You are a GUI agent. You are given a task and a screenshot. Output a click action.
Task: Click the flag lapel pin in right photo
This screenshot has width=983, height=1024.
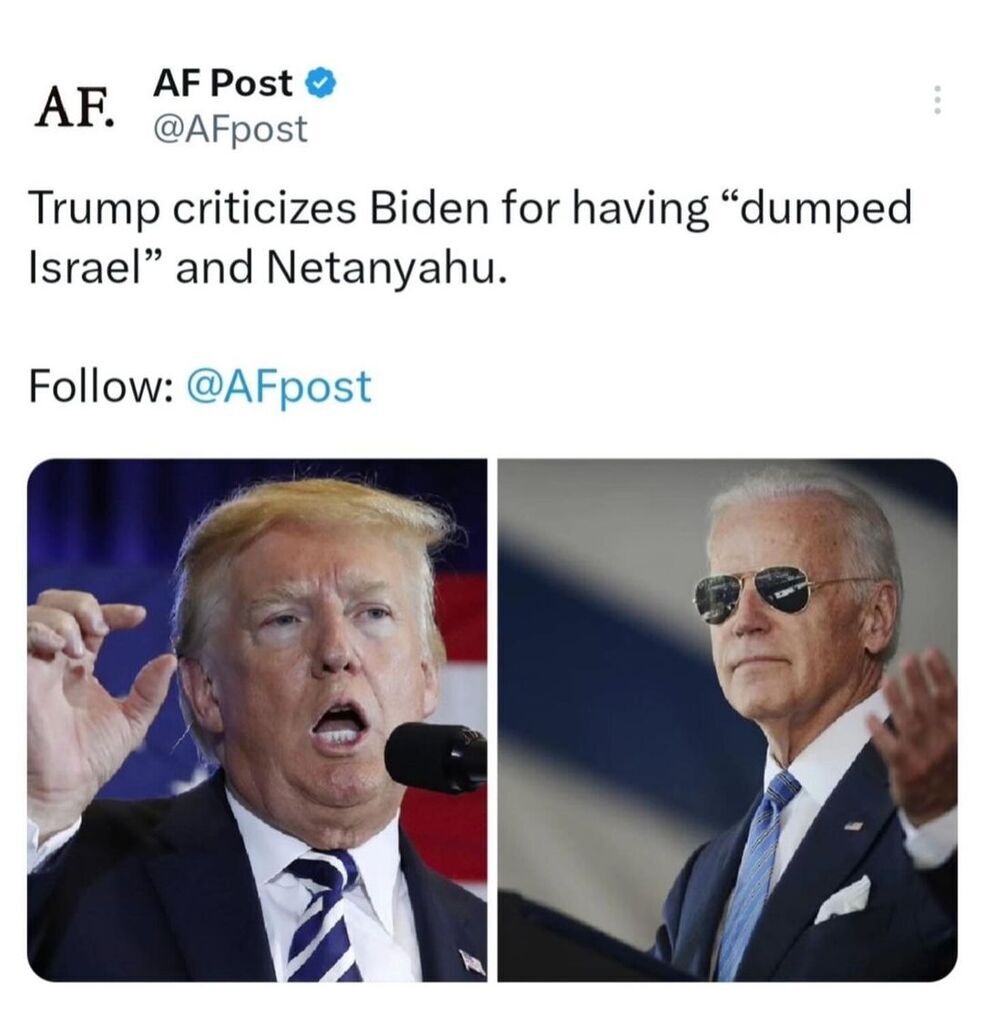coord(852,825)
